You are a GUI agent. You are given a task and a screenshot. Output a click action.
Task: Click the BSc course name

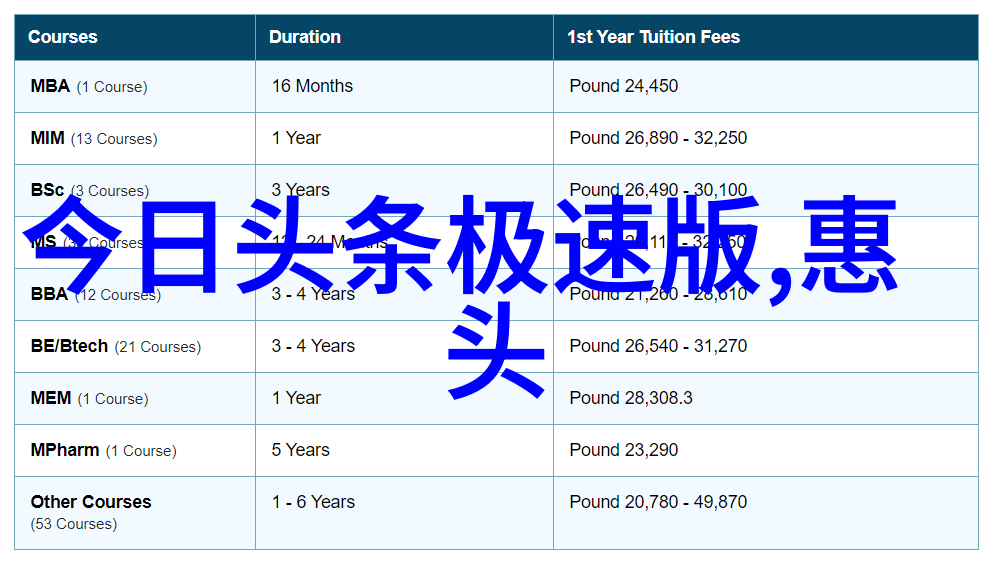coord(47,190)
